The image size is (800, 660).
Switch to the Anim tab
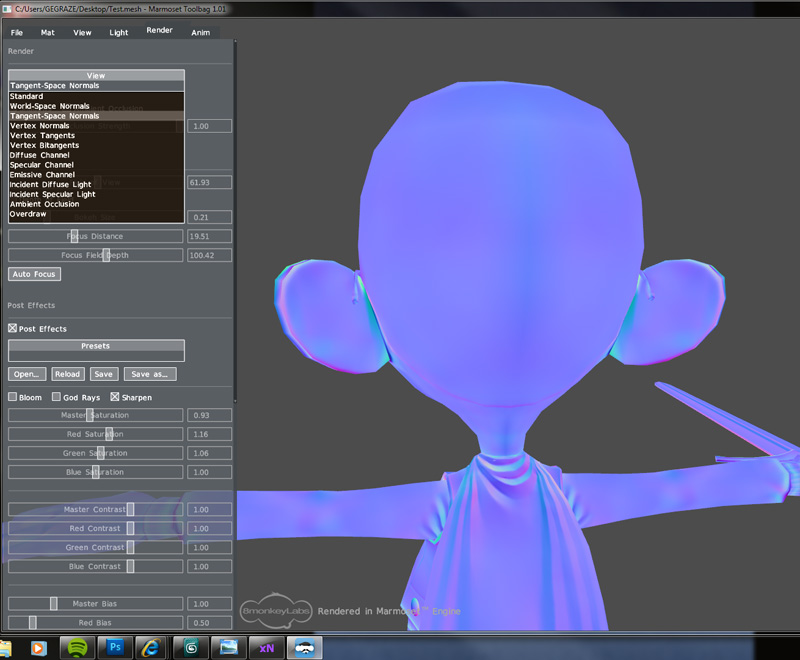click(x=201, y=33)
